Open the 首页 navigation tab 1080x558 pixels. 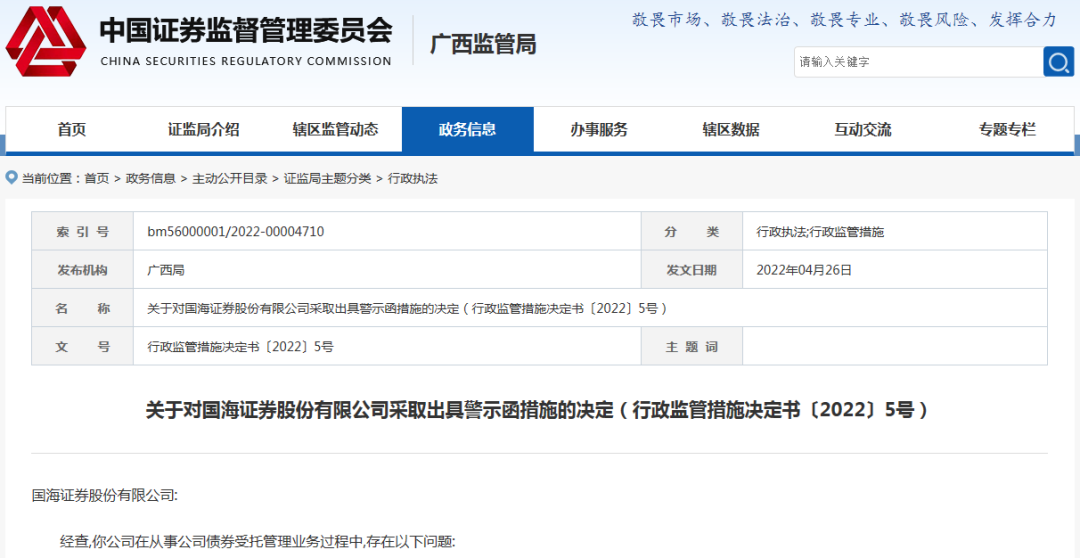click(72, 130)
